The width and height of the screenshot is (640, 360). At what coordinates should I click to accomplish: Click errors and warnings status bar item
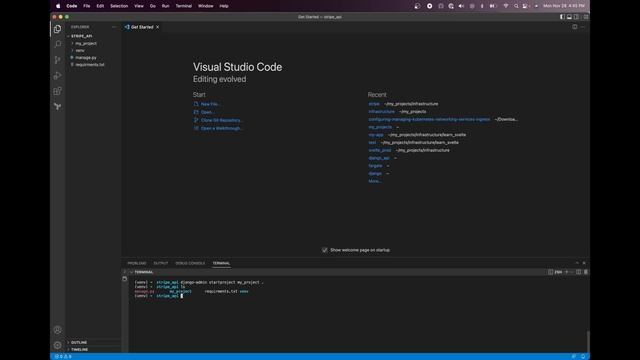[63, 357]
